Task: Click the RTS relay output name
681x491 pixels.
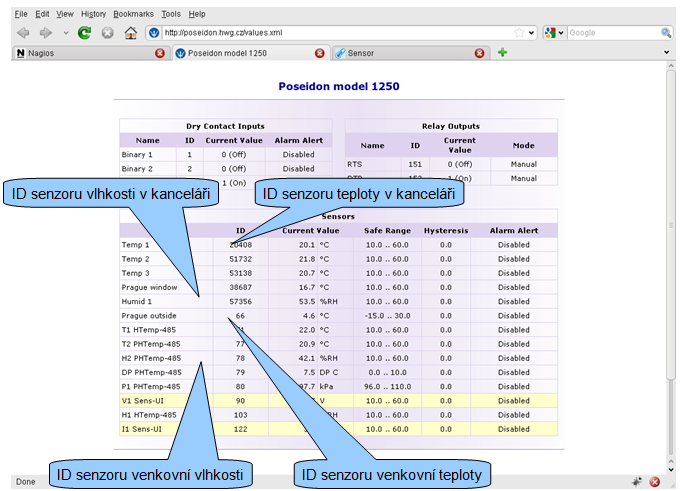Action: point(354,164)
